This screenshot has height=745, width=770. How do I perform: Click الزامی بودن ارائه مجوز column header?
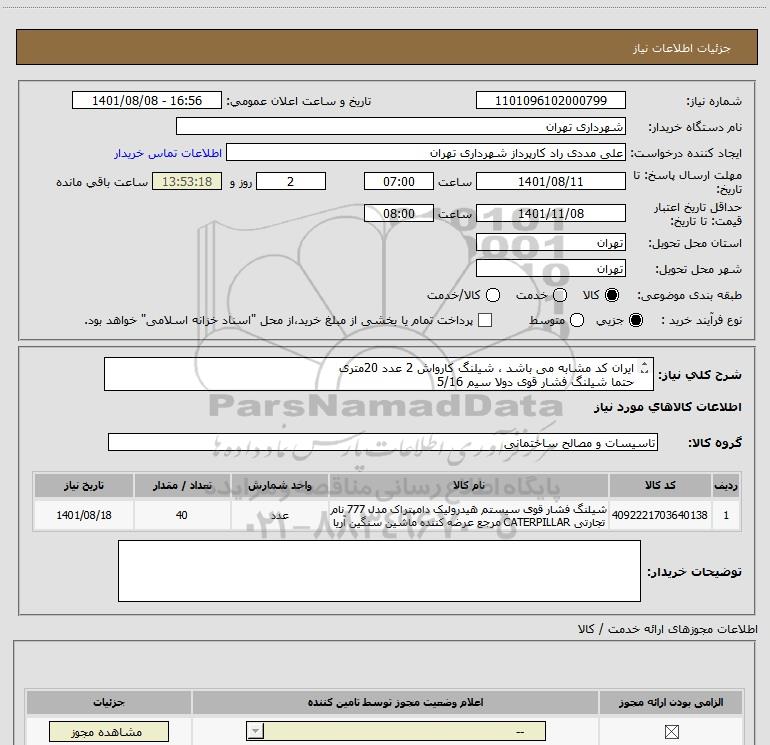[671, 702]
